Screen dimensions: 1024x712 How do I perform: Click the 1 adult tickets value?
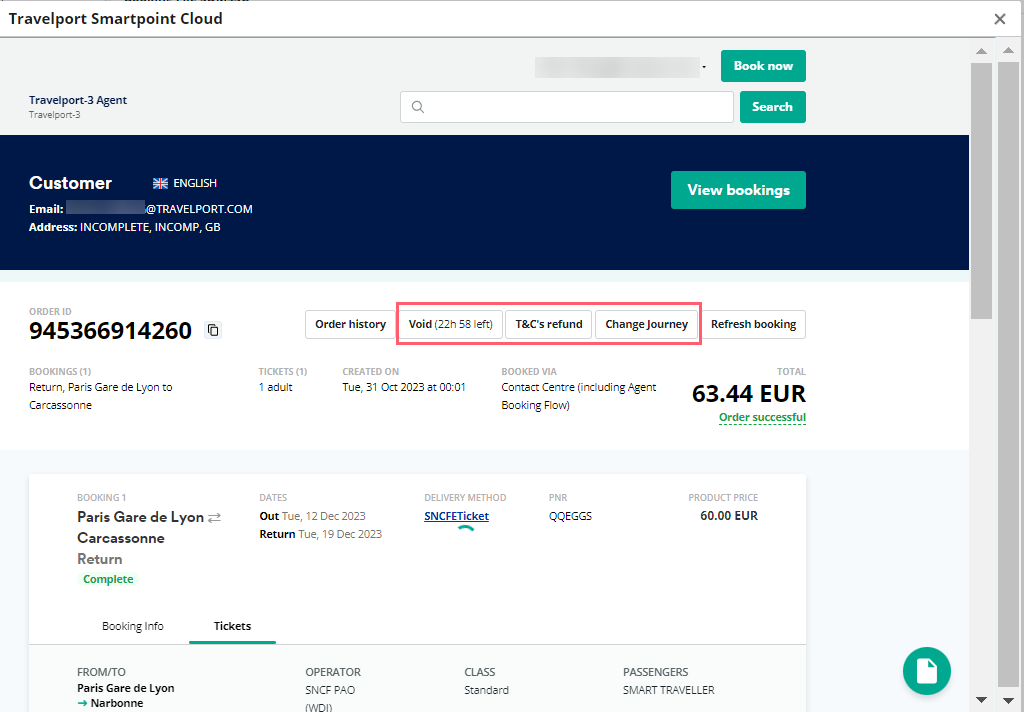tap(275, 387)
